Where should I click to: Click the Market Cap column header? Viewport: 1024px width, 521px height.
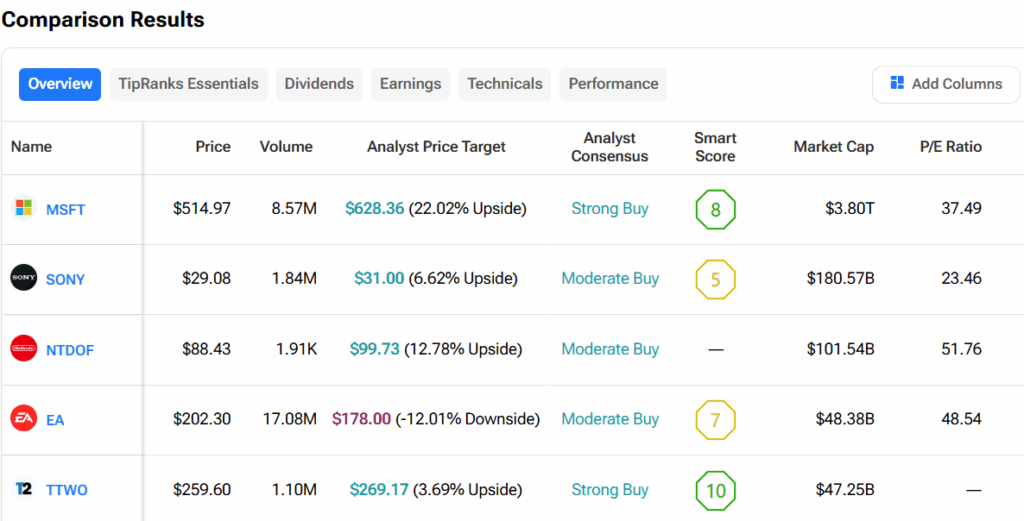click(x=833, y=147)
